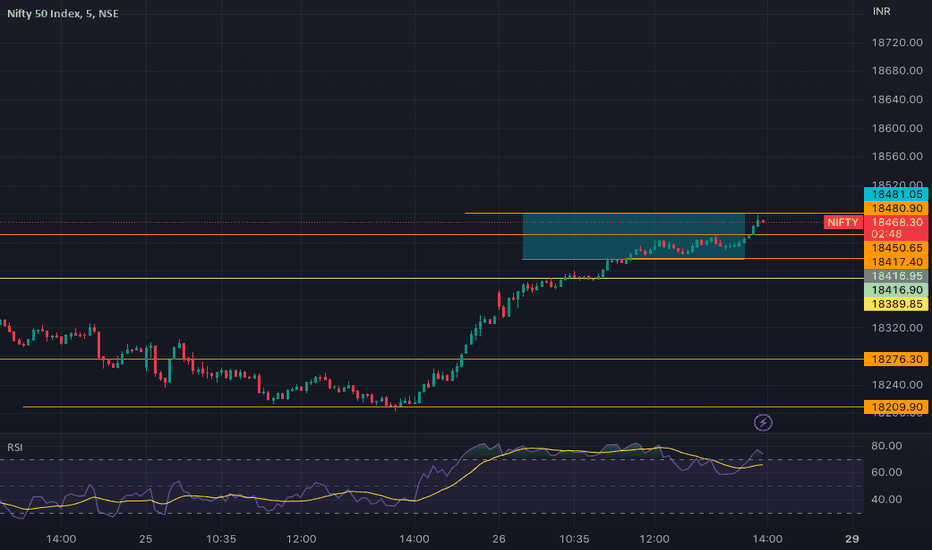Click the RSI 80.00 scale value

coord(886,446)
